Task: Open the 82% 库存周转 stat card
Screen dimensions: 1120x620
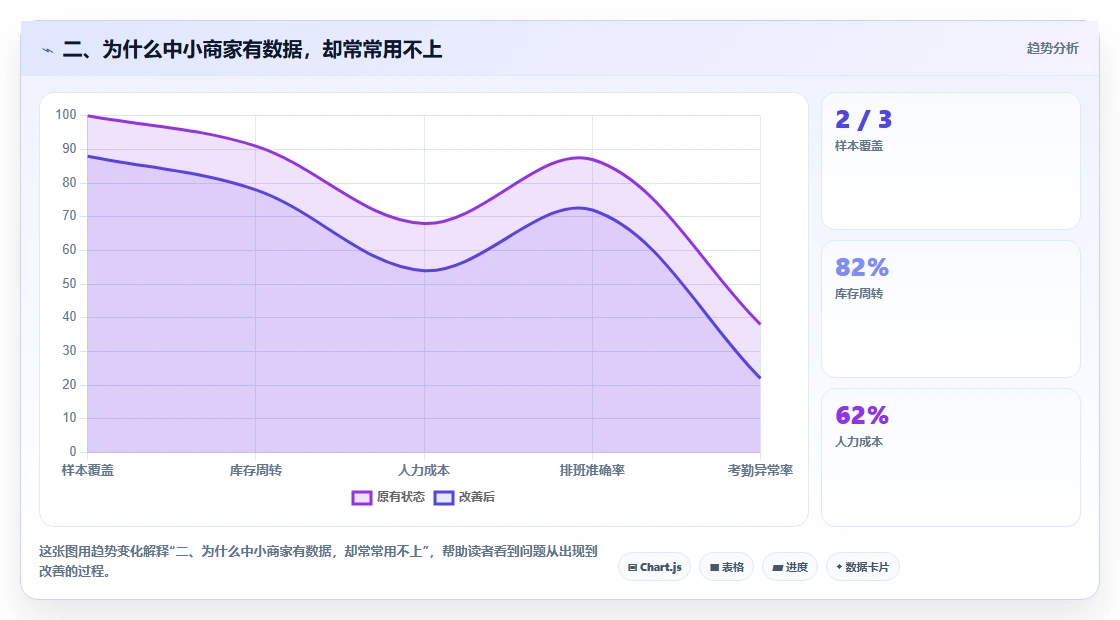Action: pyautogui.click(x=951, y=309)
